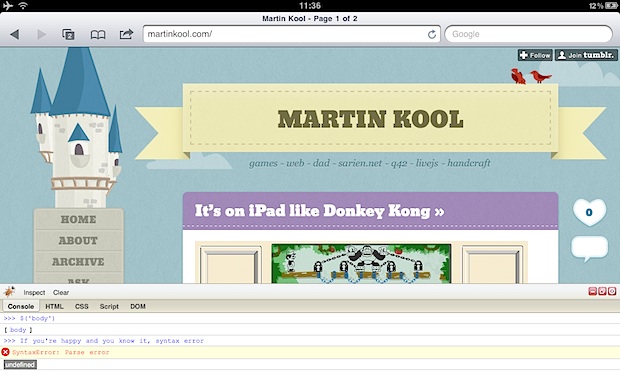Focus the martinkool.com address field
The width and height of the screenshot is (620, 376).
point(291,34)
